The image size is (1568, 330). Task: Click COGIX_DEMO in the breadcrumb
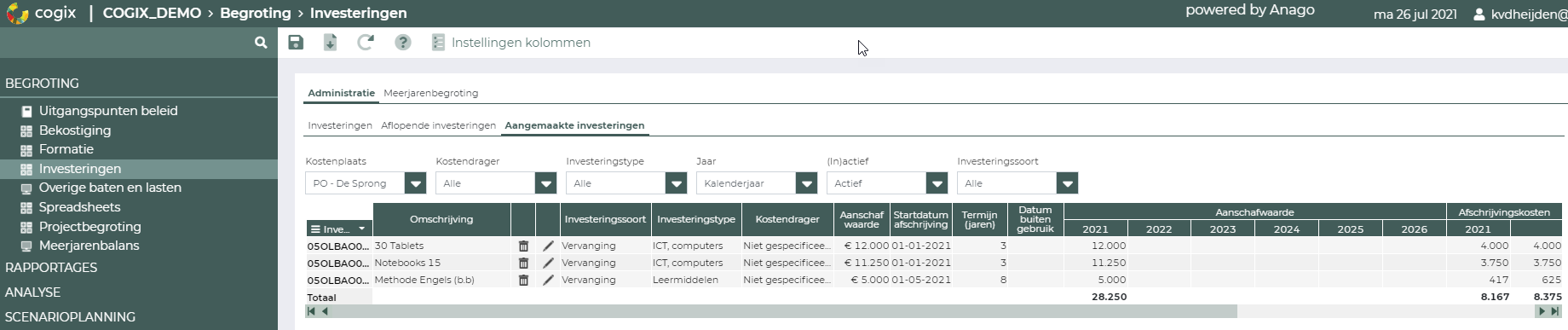tap(152, 14)
